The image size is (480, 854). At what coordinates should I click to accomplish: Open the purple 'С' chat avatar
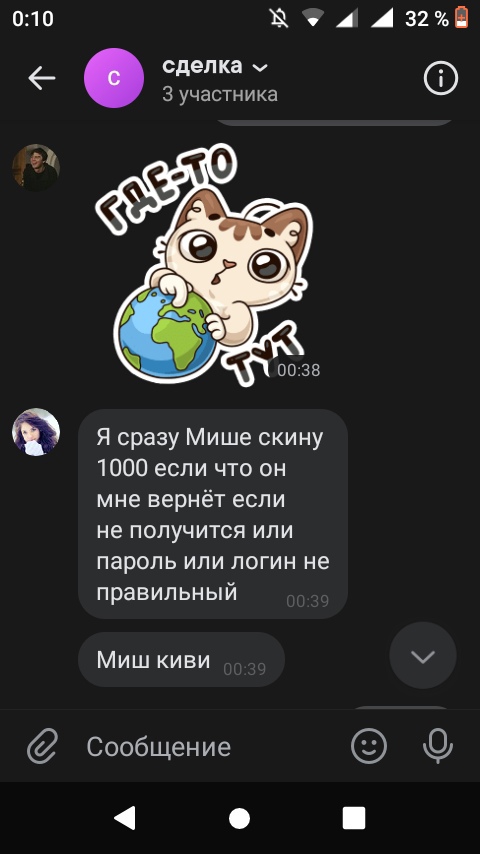tap(114, 78)
